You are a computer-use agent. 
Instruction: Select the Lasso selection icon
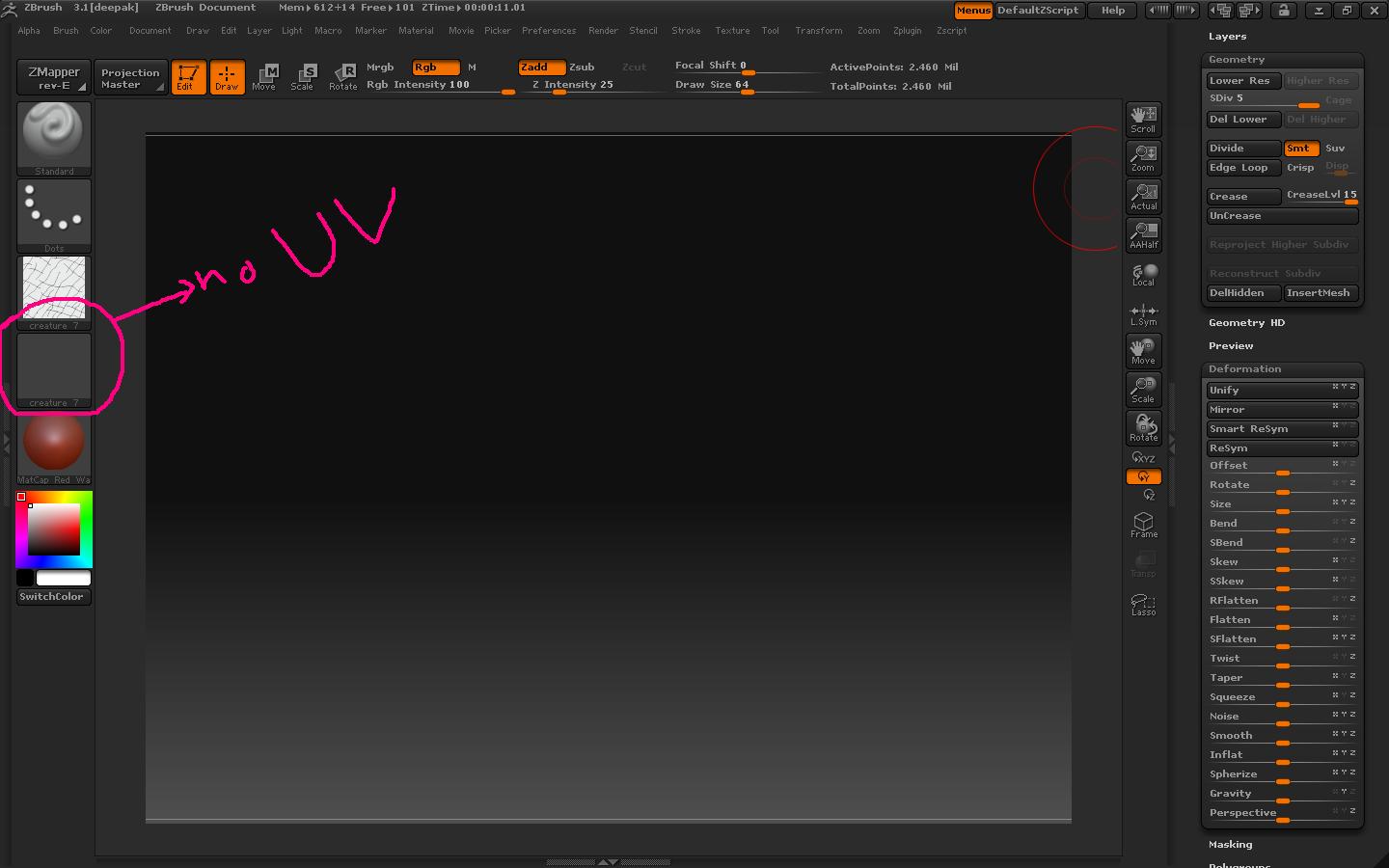pyautogui.click(x=1143, y=604)
